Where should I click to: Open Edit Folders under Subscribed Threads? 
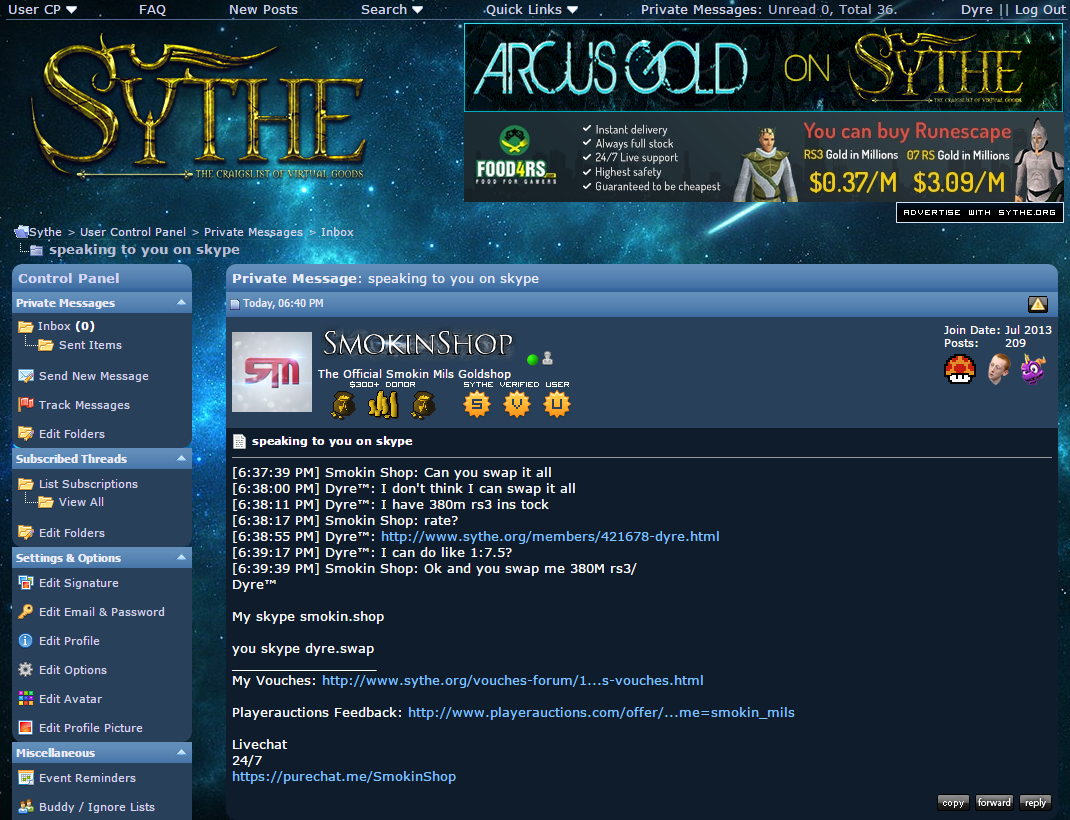(x=72, y=533)
